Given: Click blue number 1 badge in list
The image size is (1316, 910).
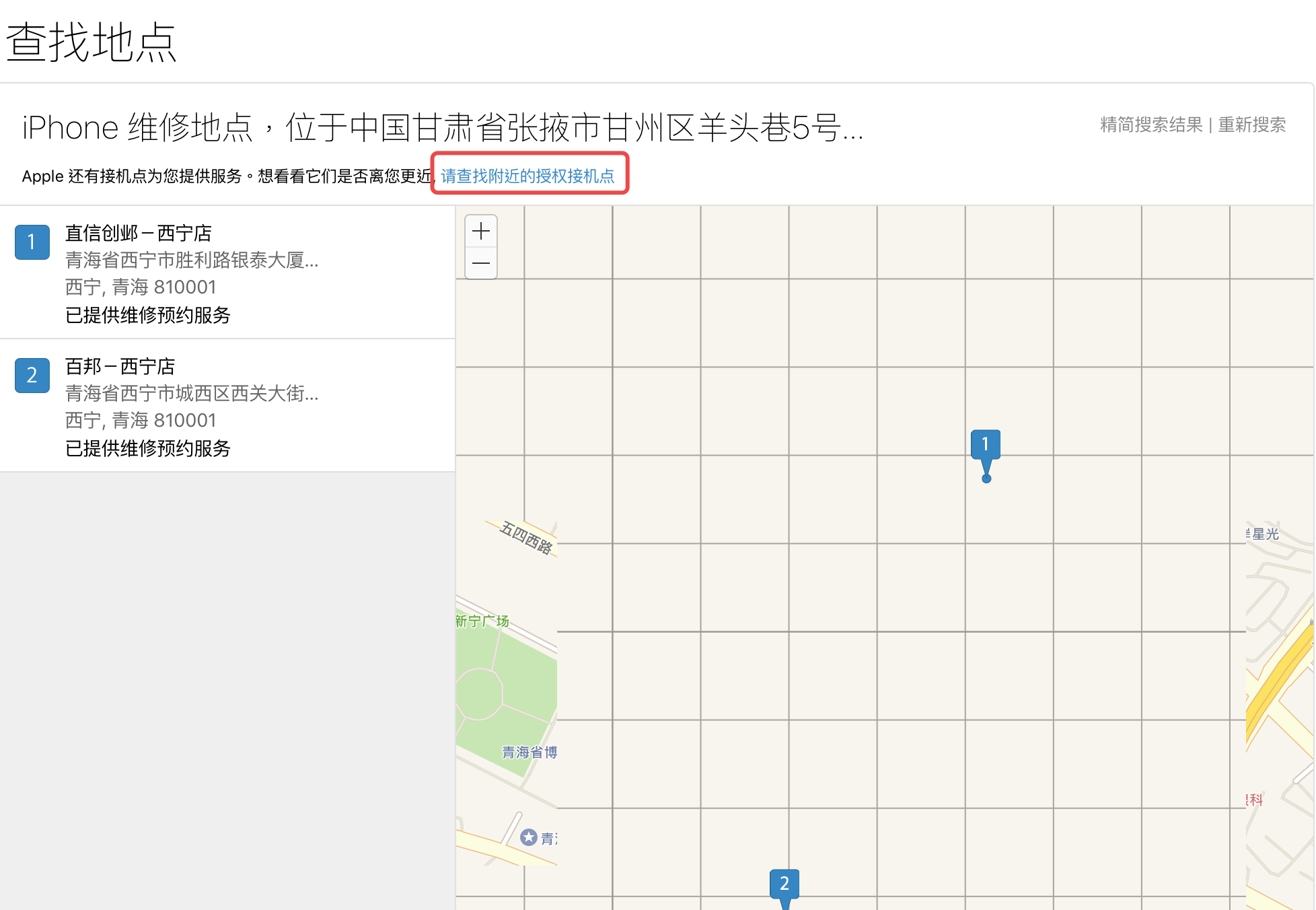Looking at the screenshot, I should click(x=32, y=242).
